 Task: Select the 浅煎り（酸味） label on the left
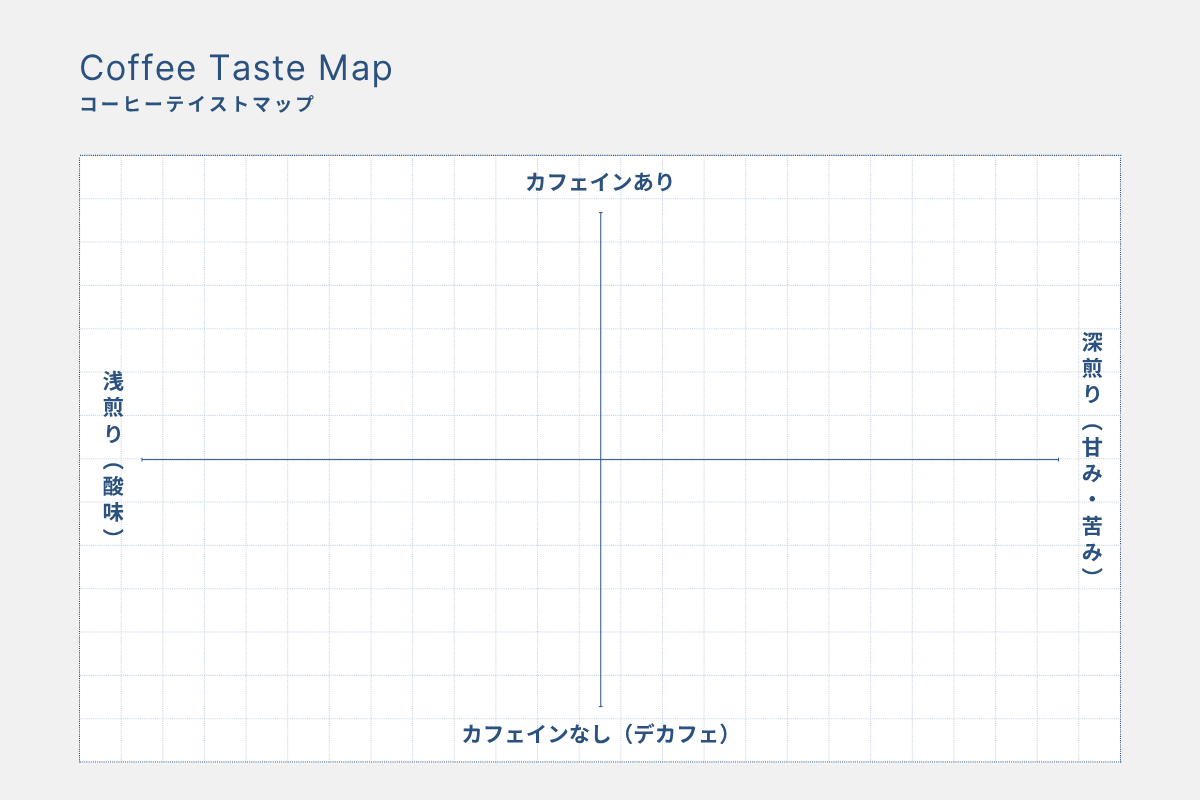click(113, 455)
